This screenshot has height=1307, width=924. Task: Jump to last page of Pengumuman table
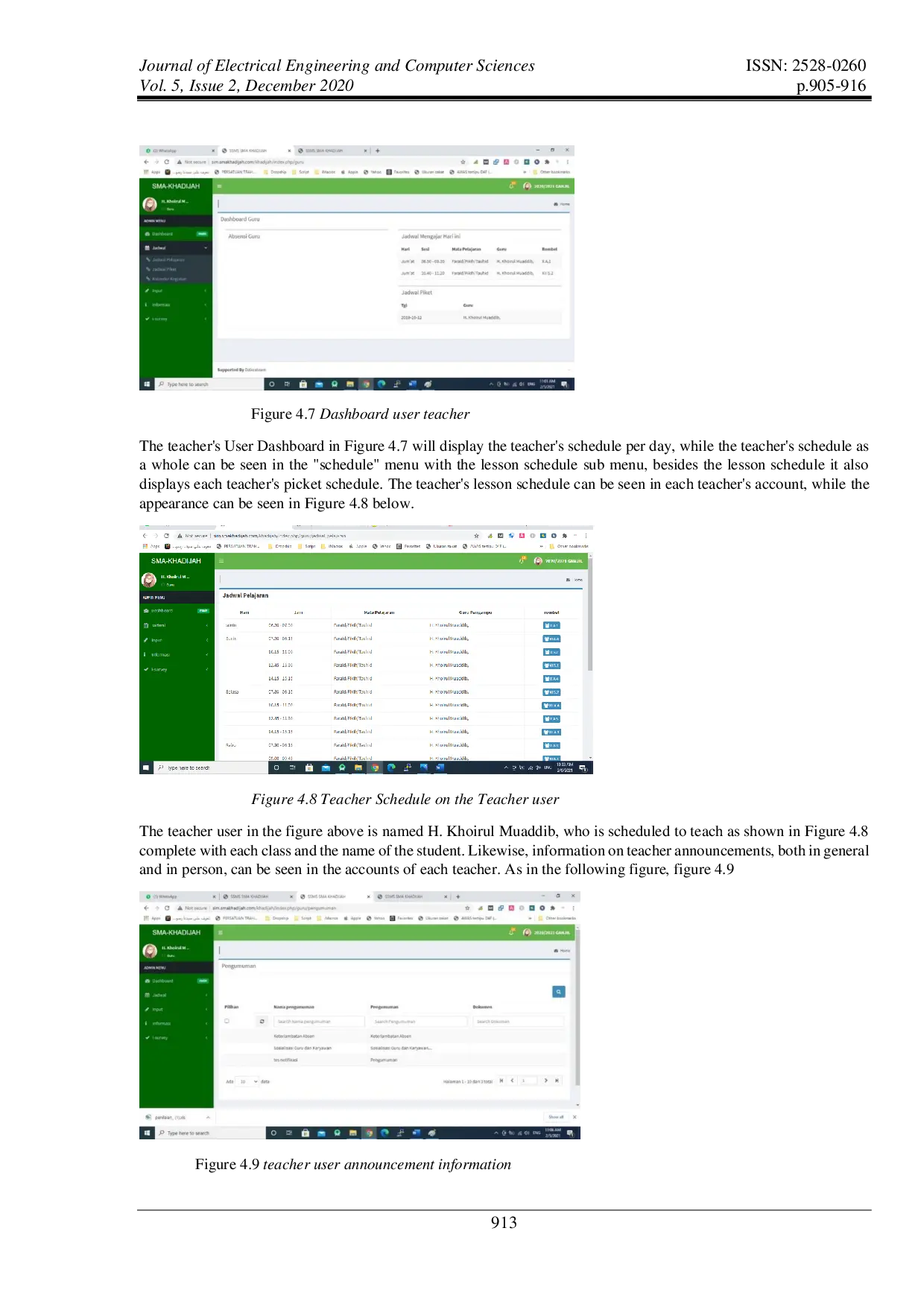tap(557, 1080)
